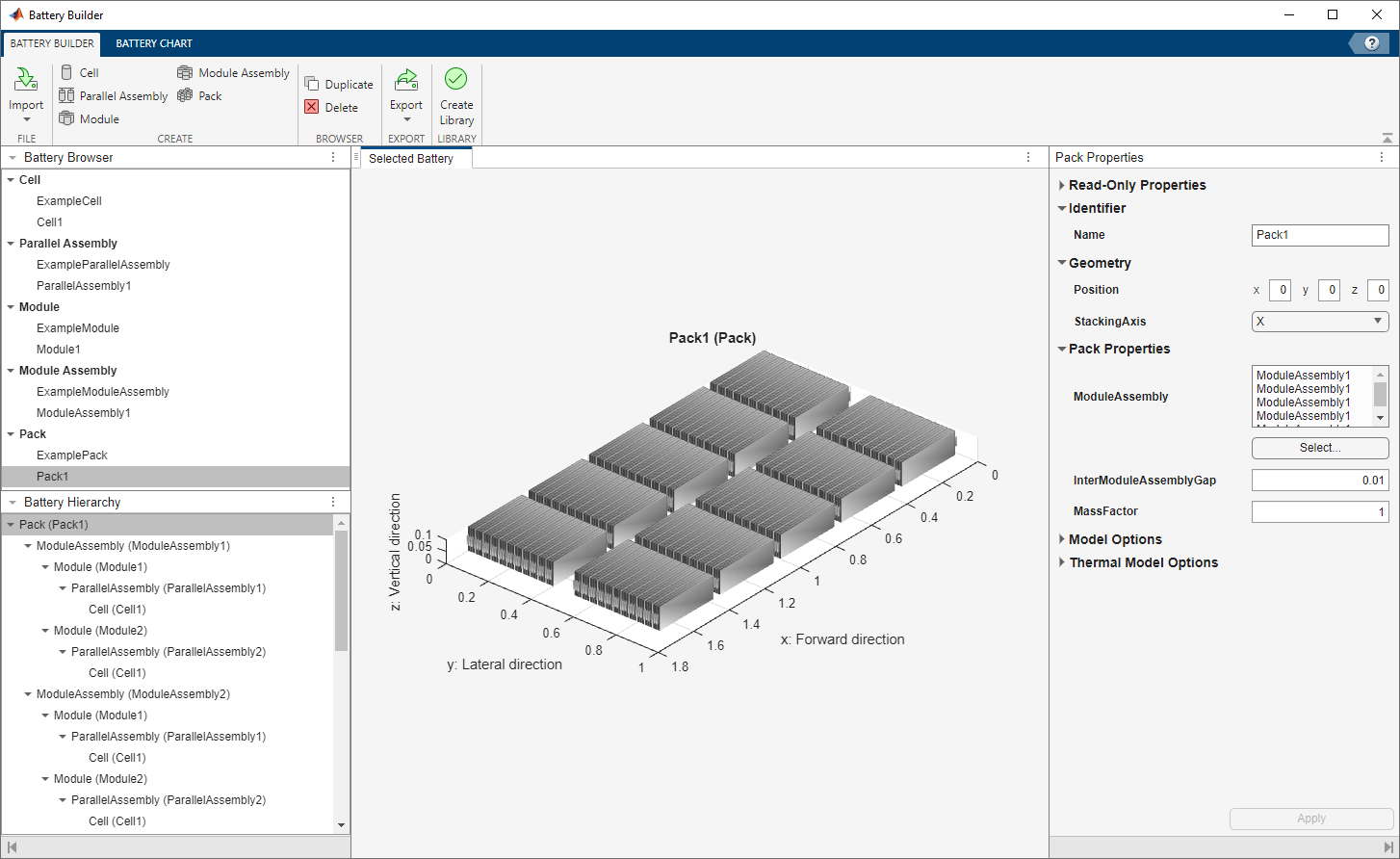Click the Select... button for ModuleAssembly
Screen dimensions: 1400x859
coord(1319,448)
